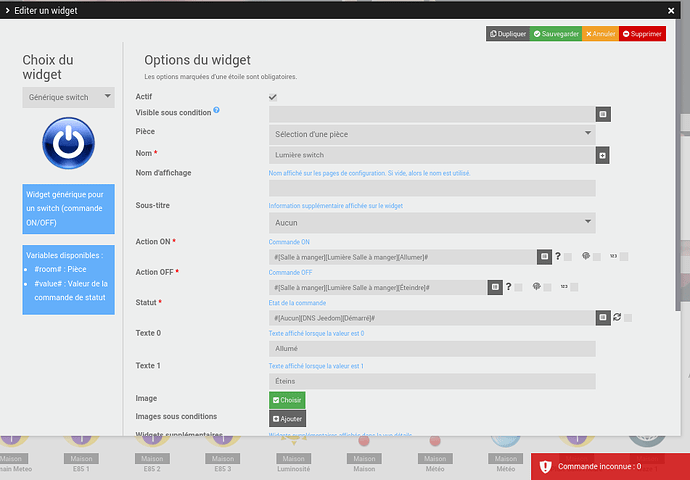The width and height of the screenshot is (690, 480).
Task: Select background E85 3 widget tile
Action: [223, 453]
